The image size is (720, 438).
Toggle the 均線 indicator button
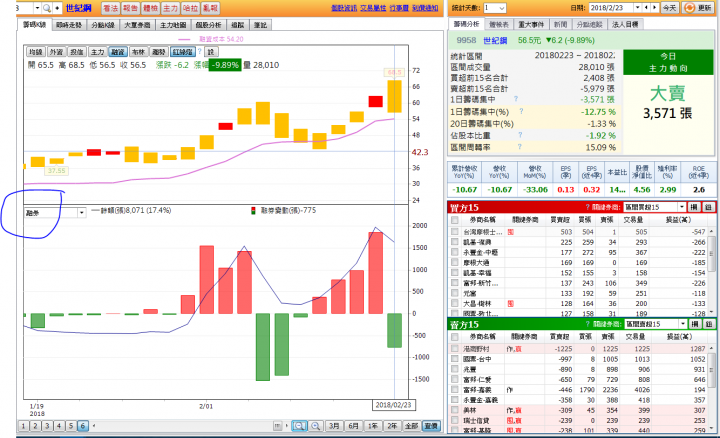[35, 52]
